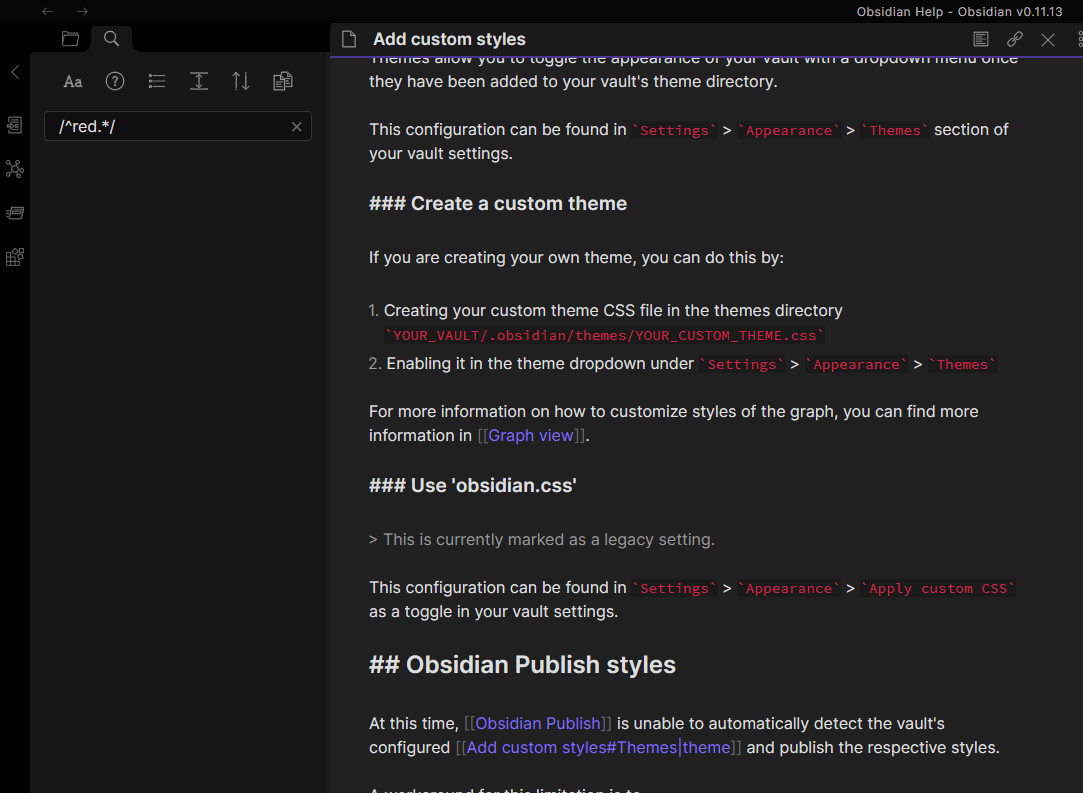Click the 'Apply custom CSS' code text

pyautogui.click(x=938, y=589)
